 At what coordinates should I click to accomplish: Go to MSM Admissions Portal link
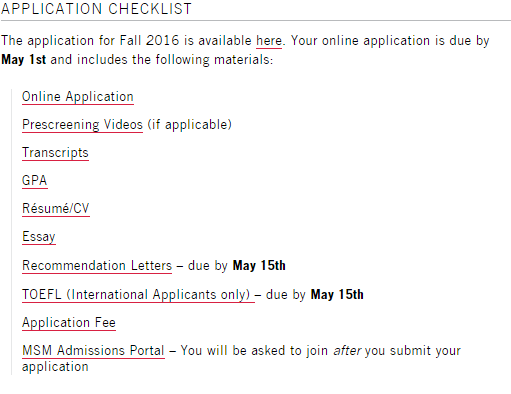coord(93,351)
